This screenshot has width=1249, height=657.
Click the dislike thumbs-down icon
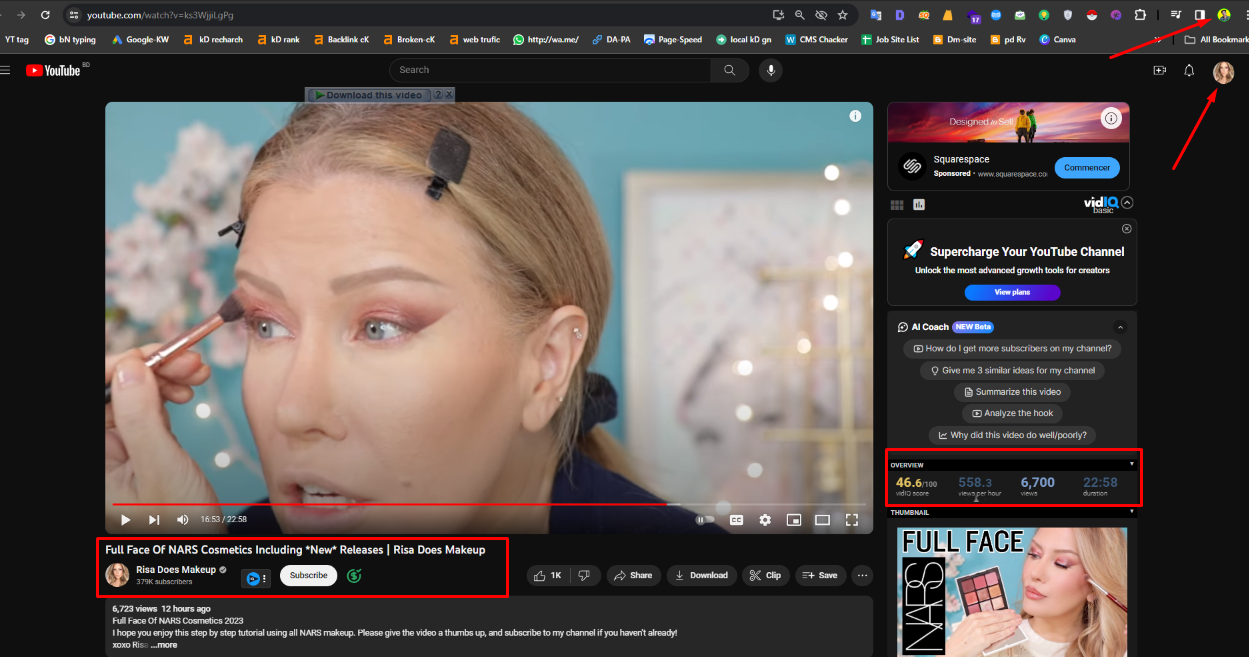pos(584,575)
